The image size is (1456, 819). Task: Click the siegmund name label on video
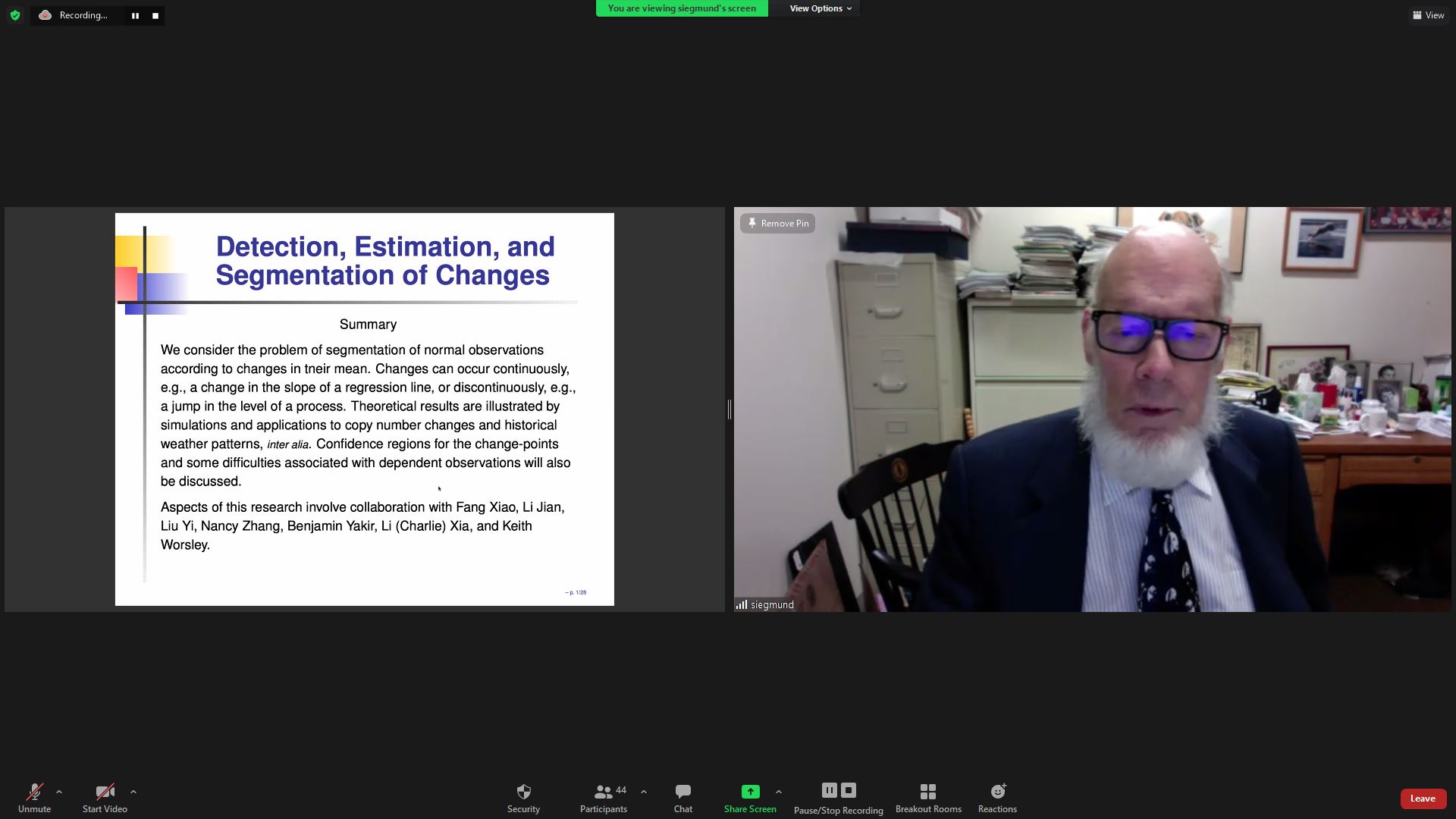(x=772, y=604)
